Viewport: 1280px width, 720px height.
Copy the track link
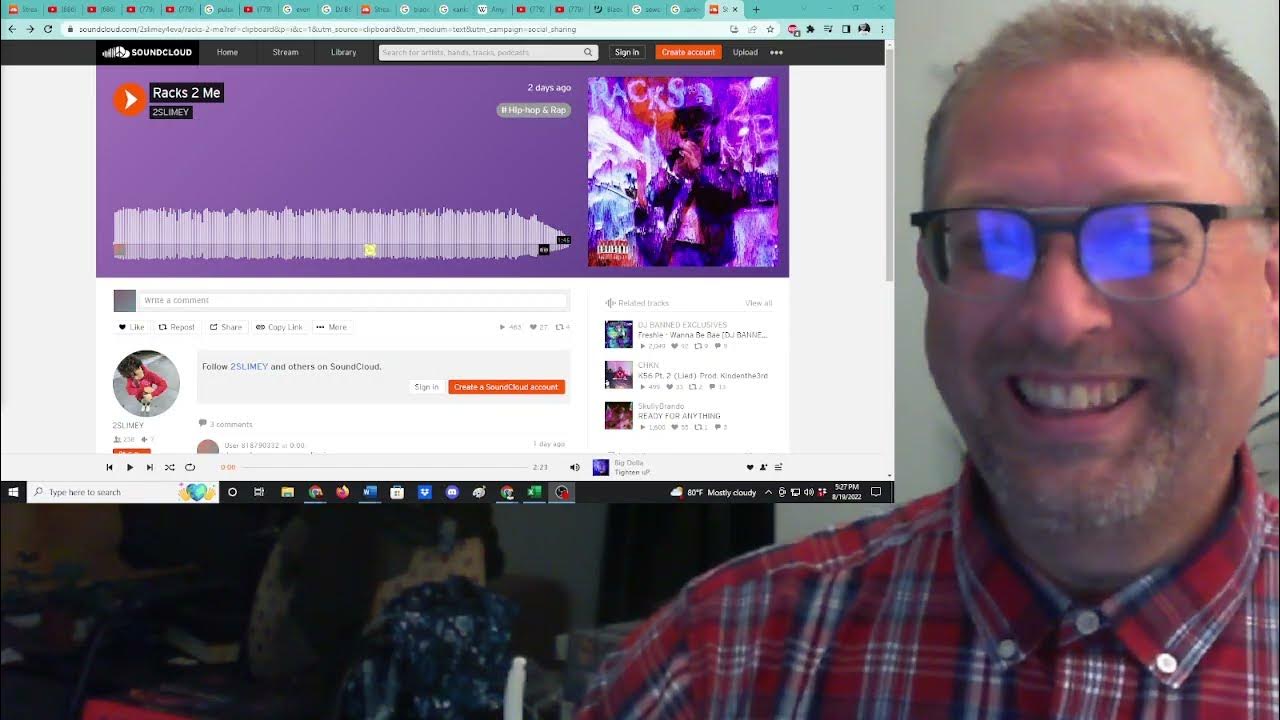278,327
